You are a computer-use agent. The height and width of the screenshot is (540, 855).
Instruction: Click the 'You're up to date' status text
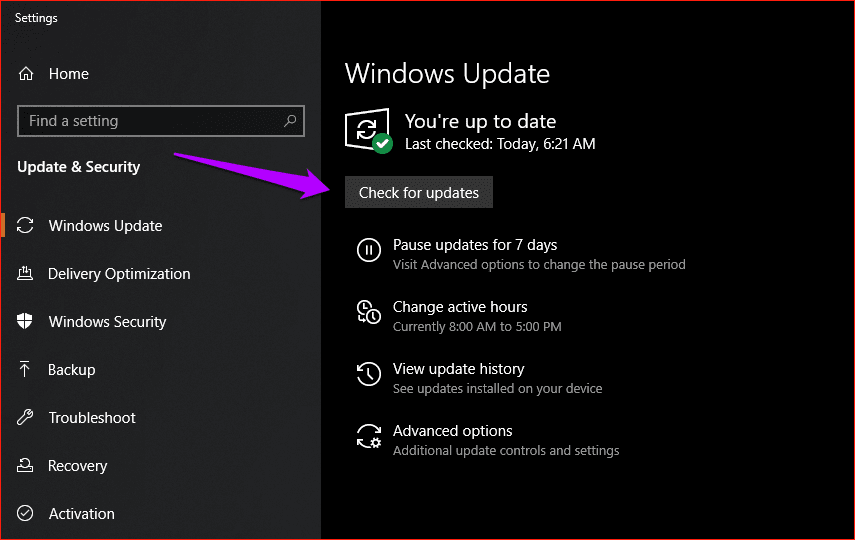click(480, 121)
